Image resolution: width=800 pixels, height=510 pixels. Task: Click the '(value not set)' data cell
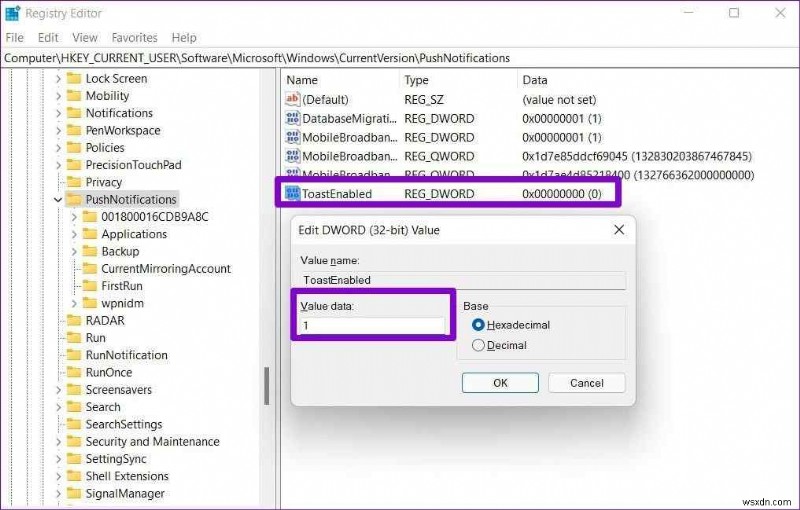pyautogui.click(x=559, y=100)
